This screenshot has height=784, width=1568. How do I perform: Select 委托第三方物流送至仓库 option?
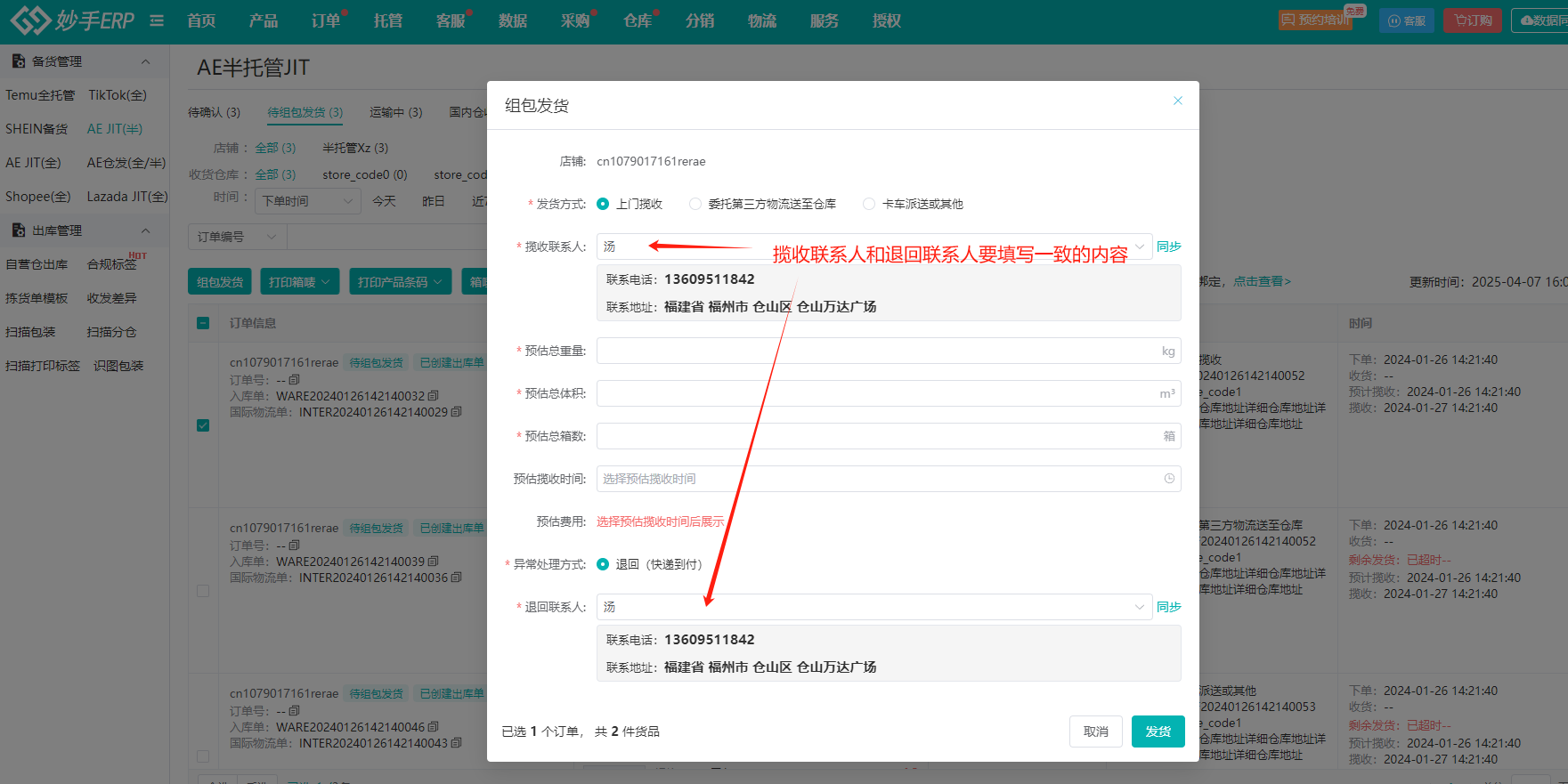tap(695, 204)
